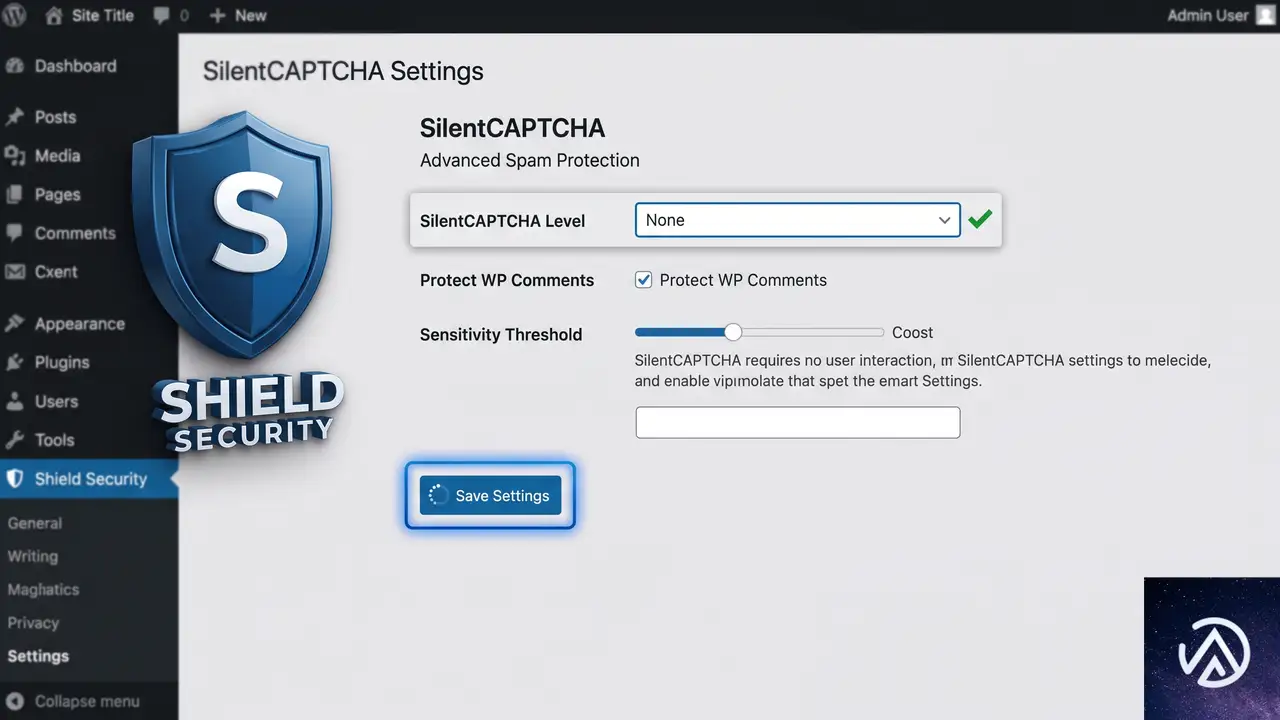Open the Pages menu item
1280x720 pixels.
(57, 195)
